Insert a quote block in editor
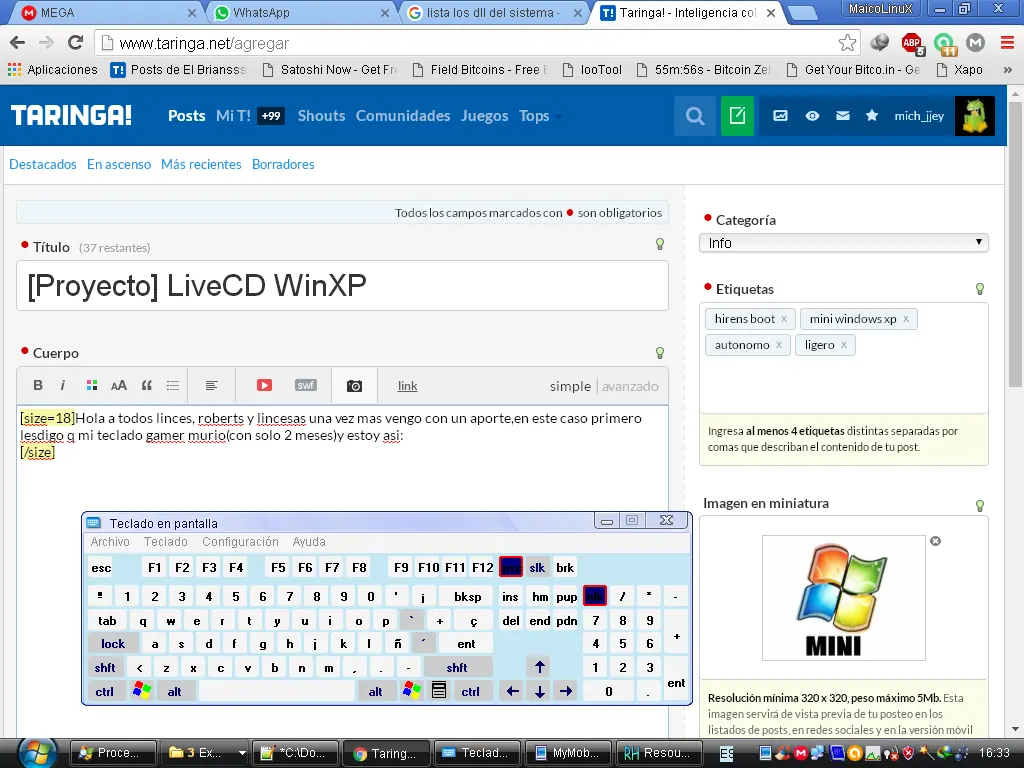The image size is (1024, 768). [146, 385]
